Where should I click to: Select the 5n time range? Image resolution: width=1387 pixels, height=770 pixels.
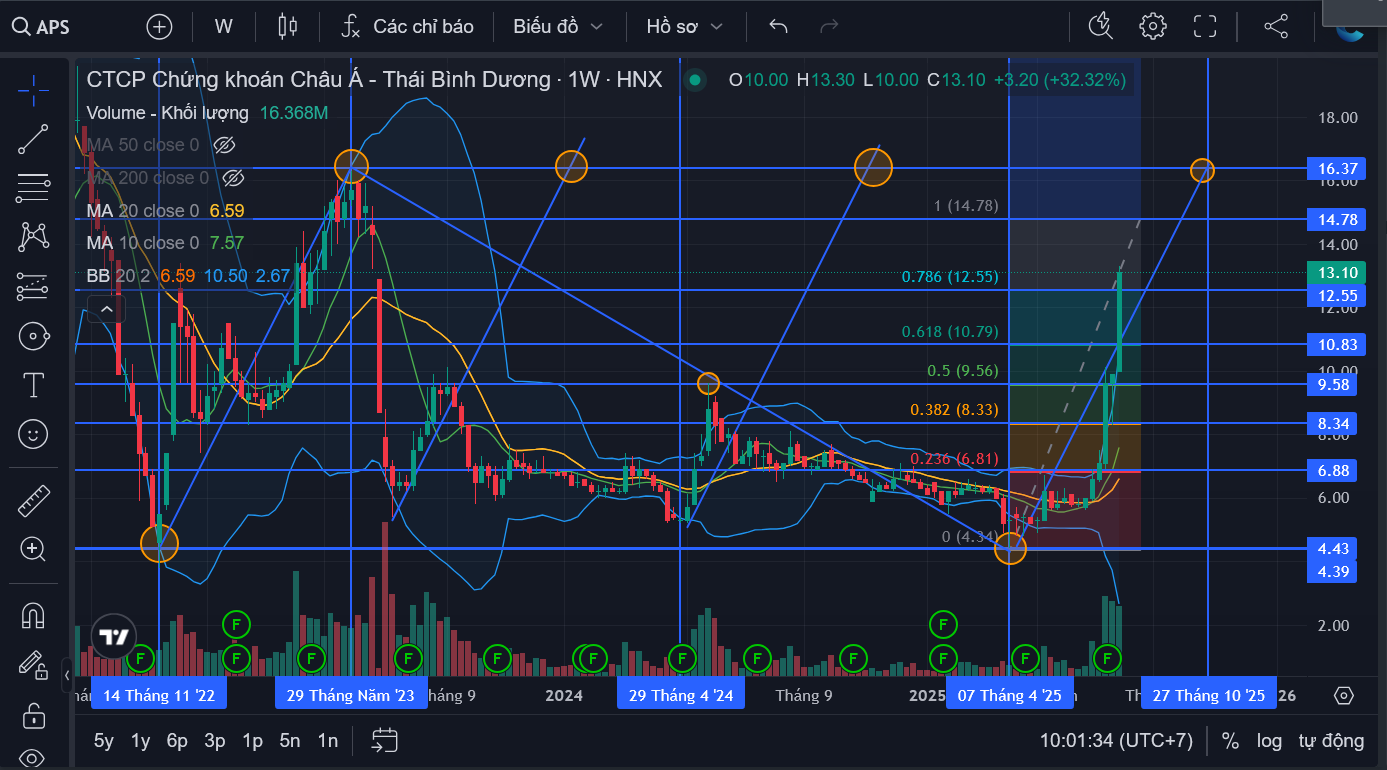tap(290, 741)
